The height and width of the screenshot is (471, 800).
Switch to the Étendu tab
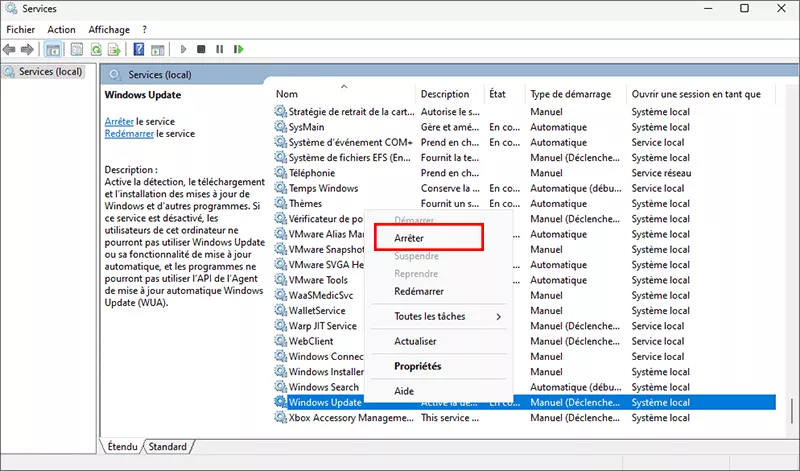point(122,447)
